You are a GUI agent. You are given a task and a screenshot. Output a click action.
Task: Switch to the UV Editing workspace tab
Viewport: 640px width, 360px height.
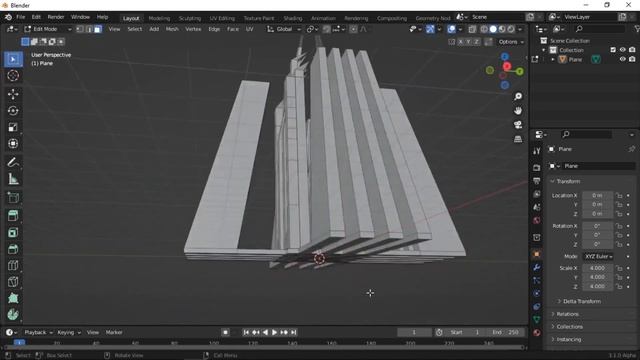(222, 18)
